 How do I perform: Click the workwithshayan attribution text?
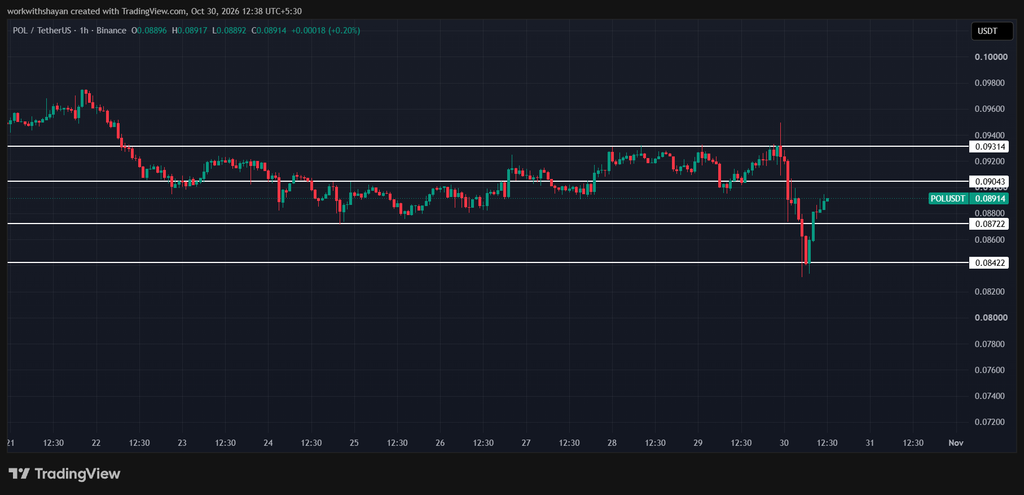155,10
